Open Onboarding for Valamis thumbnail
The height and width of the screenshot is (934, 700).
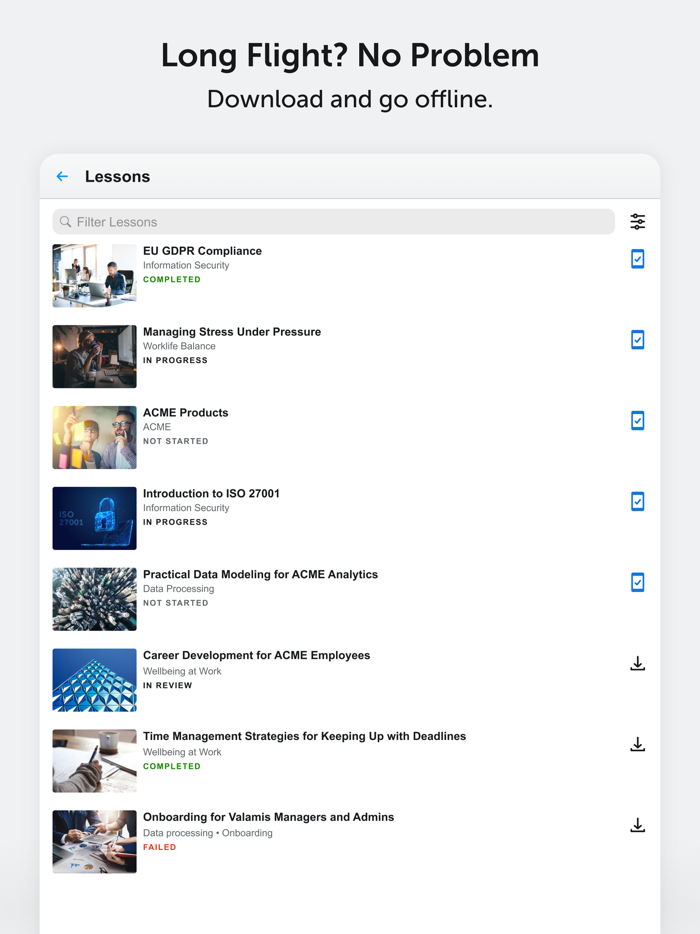point(94,842)
